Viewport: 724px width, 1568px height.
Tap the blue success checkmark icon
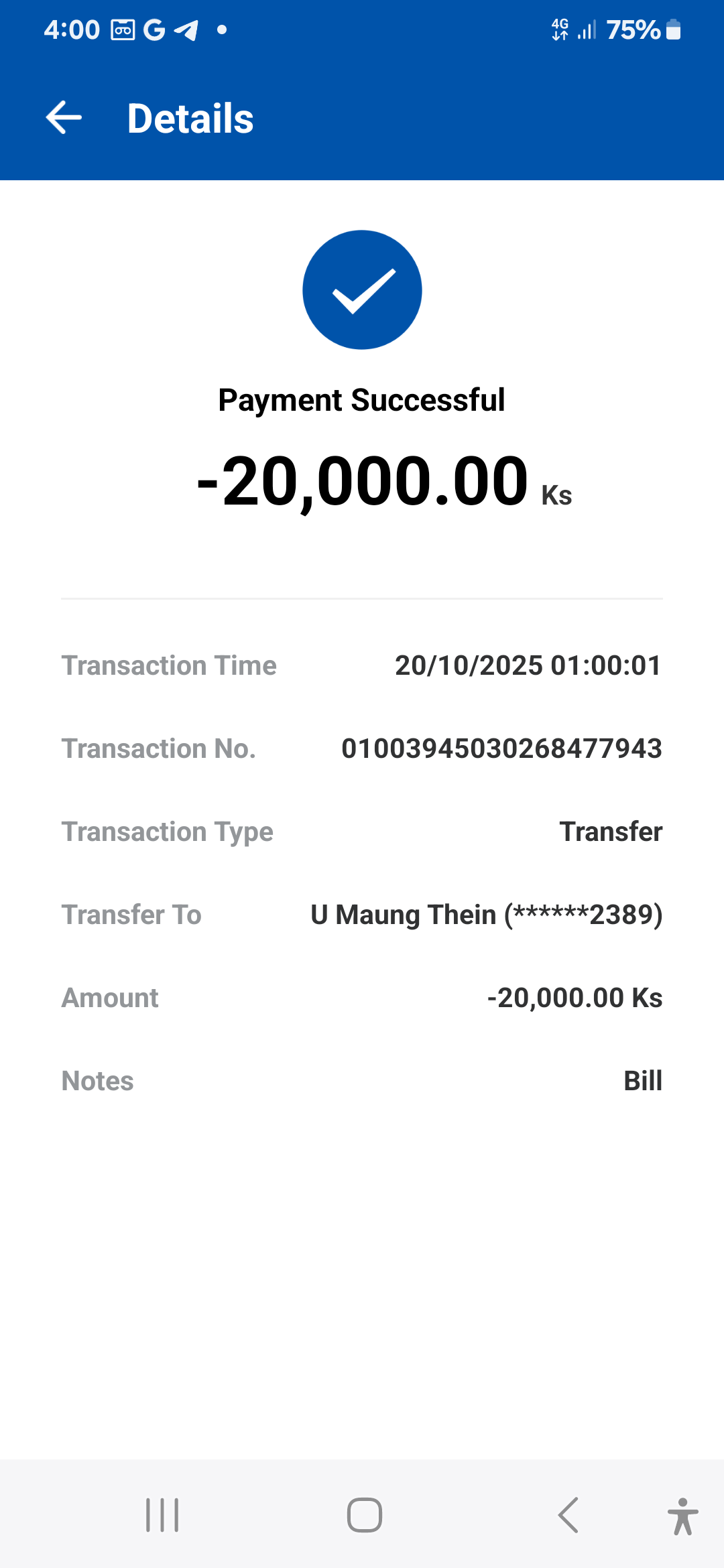pyautogui.click(x=362, y=289)
